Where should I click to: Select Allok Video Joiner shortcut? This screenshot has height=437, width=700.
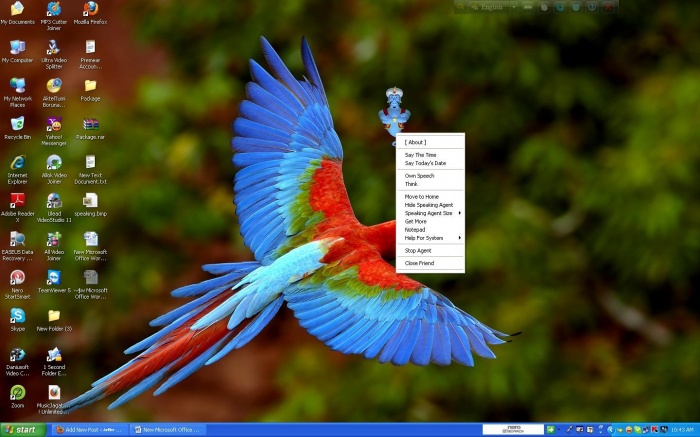coord(54,169)
